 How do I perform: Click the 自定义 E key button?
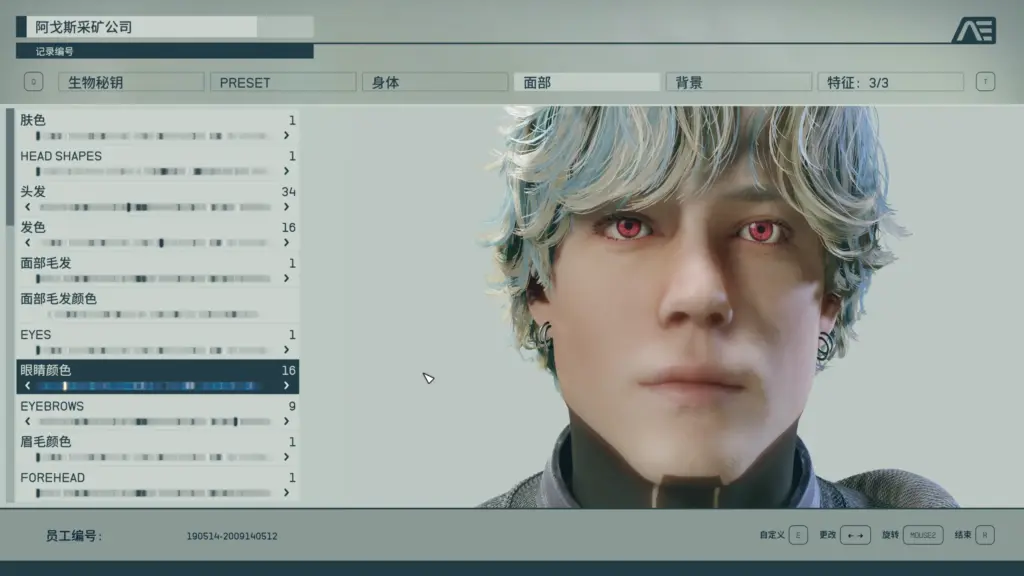(798, 535)
